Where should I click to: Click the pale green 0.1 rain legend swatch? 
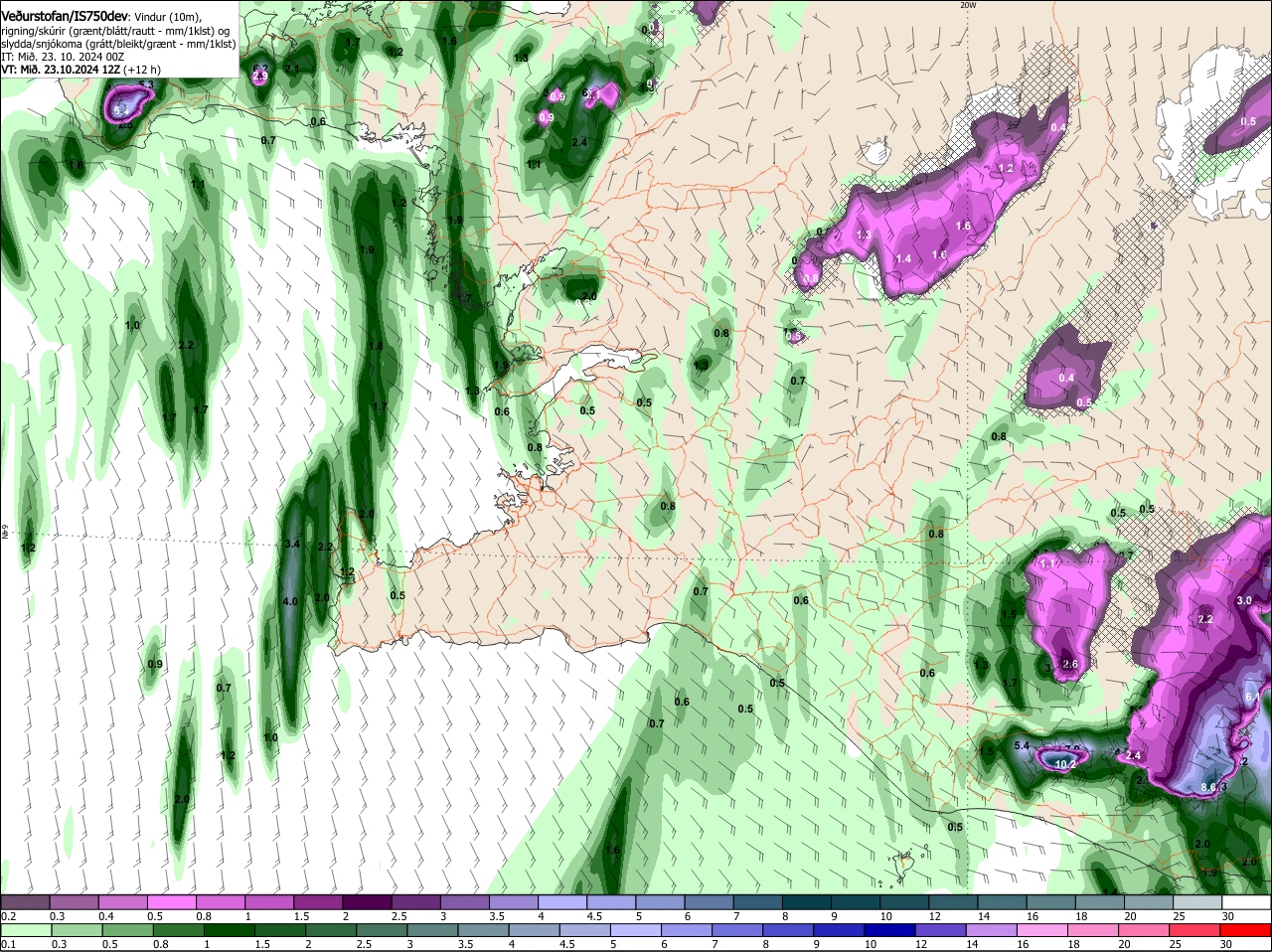26,929
